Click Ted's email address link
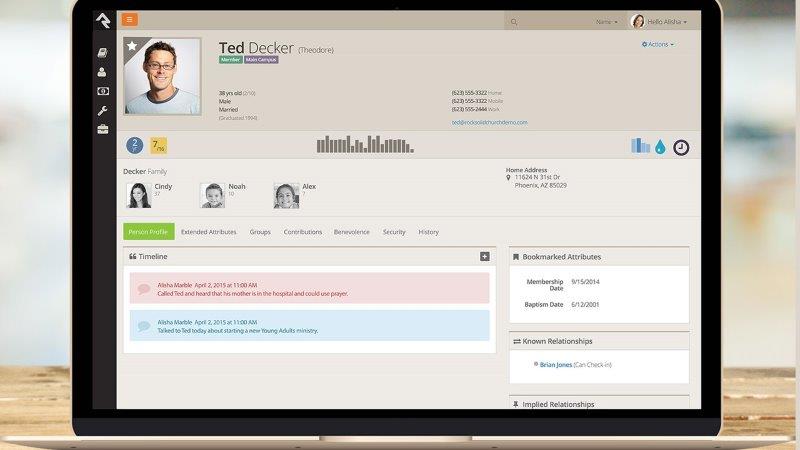The width and height of the screenshot is (800, 450). tap(489, 123)
